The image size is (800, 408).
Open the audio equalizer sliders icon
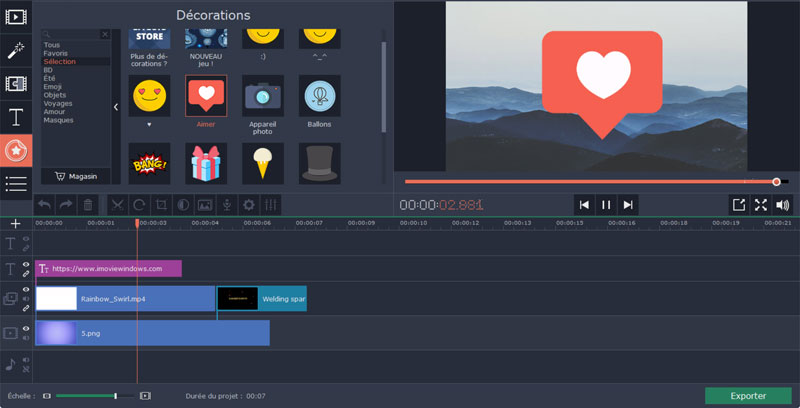[270, 205]
